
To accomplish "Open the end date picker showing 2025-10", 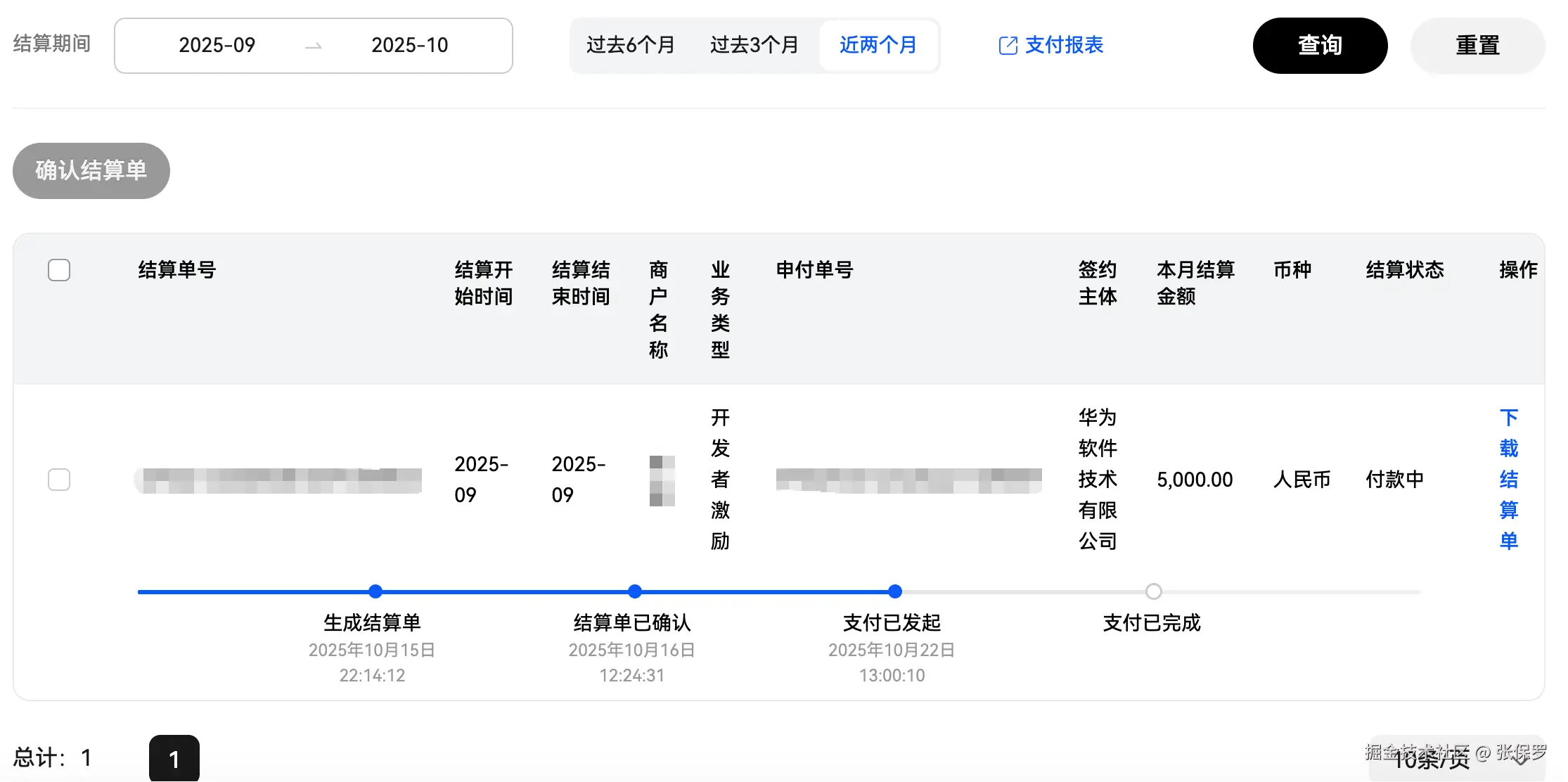I will tap(409, 45).
